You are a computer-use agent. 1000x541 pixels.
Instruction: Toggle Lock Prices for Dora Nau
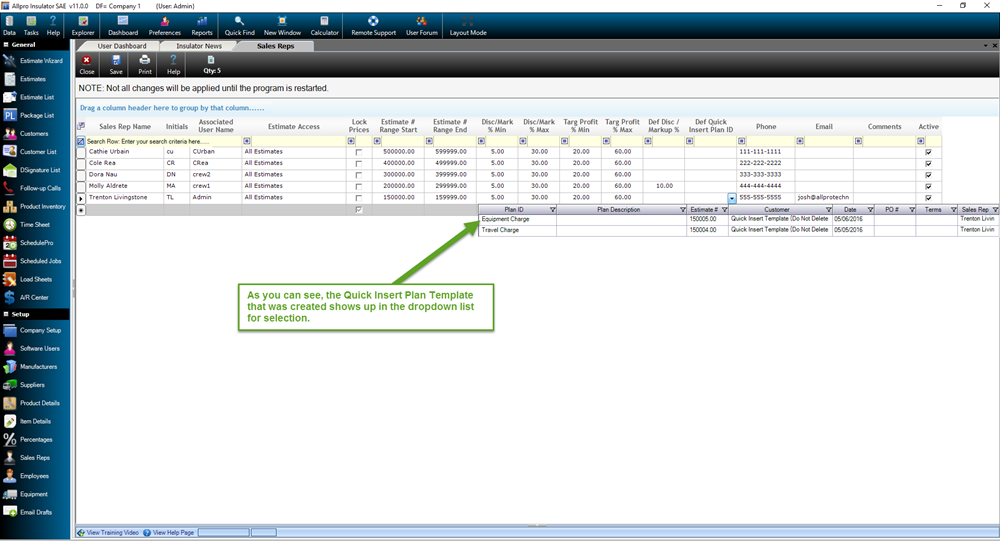pyautogui.click(x=358, y=175)
